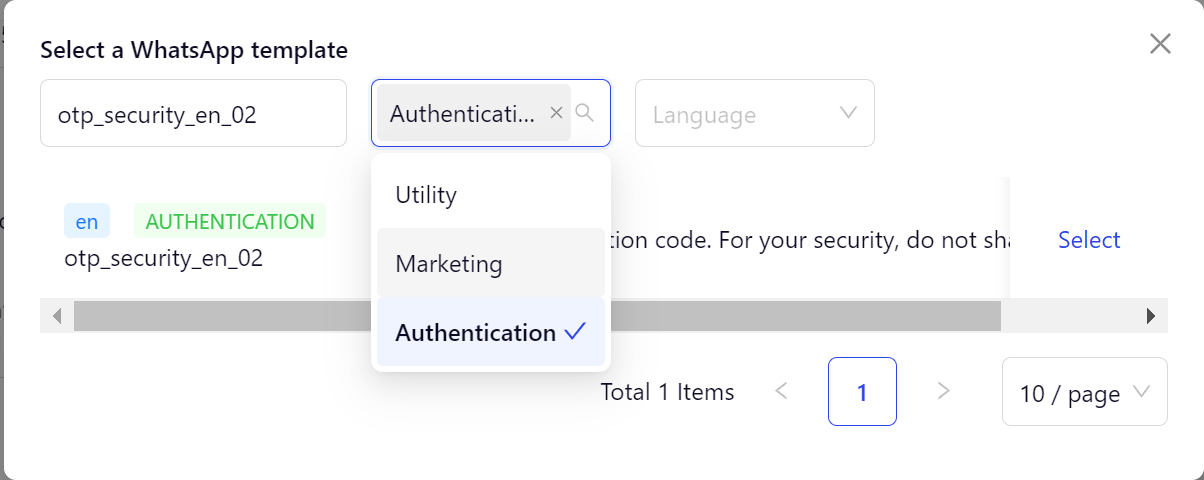The height and width of the screenshot is (480, 1204).
Task: Open the Language dropdown arrow
Action: pos(849,113)
